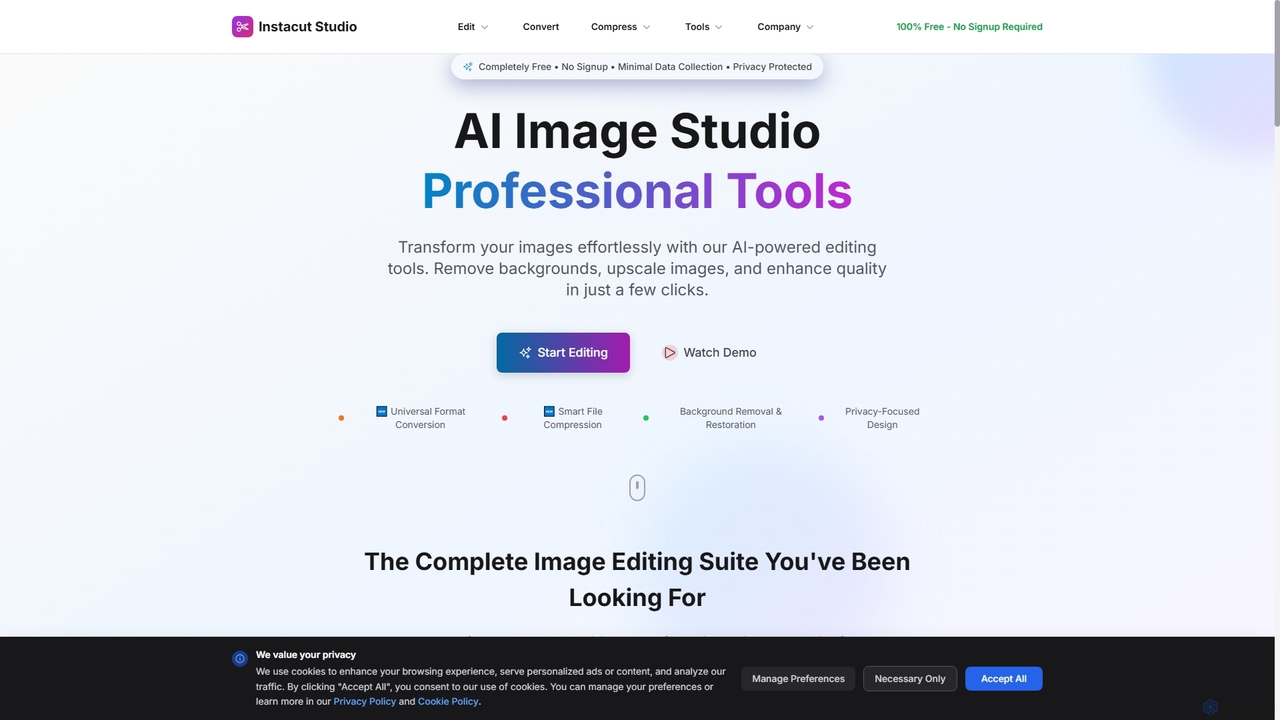Click the Completely Free • No Signup badge text
The width and height of the screenshot is (1280, 720).
click(x=645, y=67)
